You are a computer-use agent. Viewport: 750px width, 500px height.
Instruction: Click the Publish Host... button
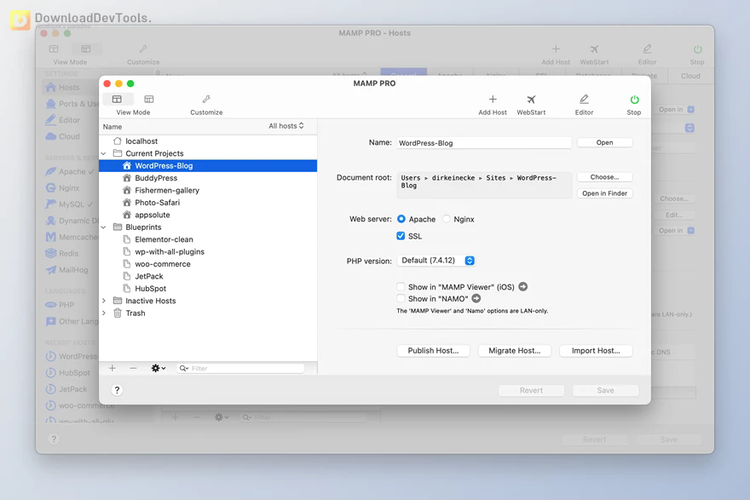433,351
